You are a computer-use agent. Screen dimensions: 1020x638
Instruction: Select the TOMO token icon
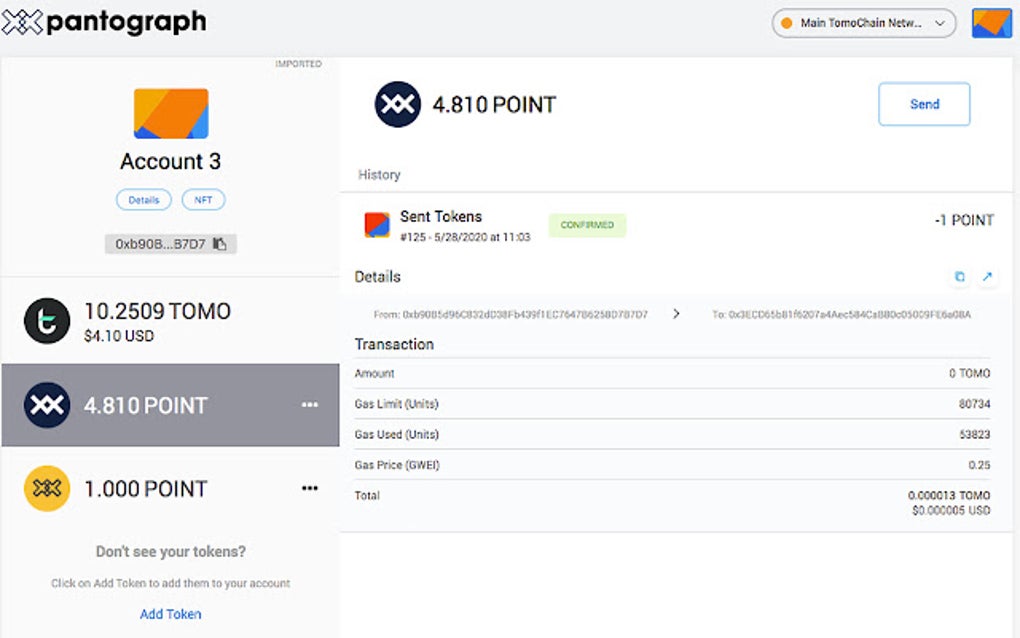[x=45, y=320]
